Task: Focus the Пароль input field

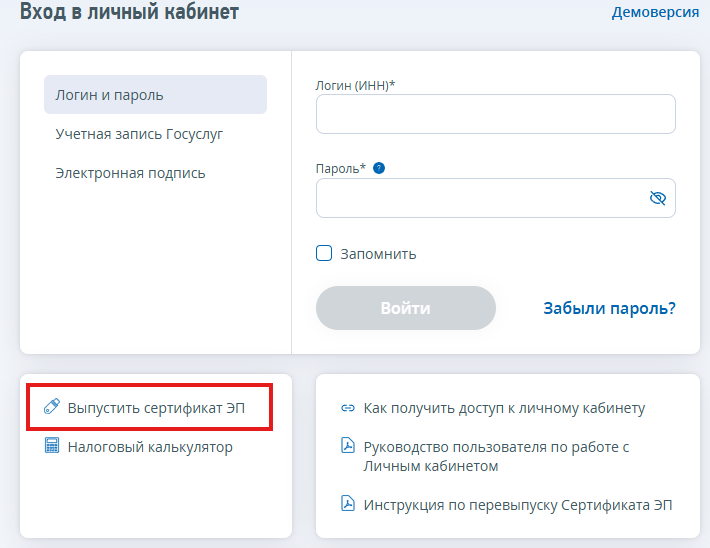Action: tap(480, 198)
